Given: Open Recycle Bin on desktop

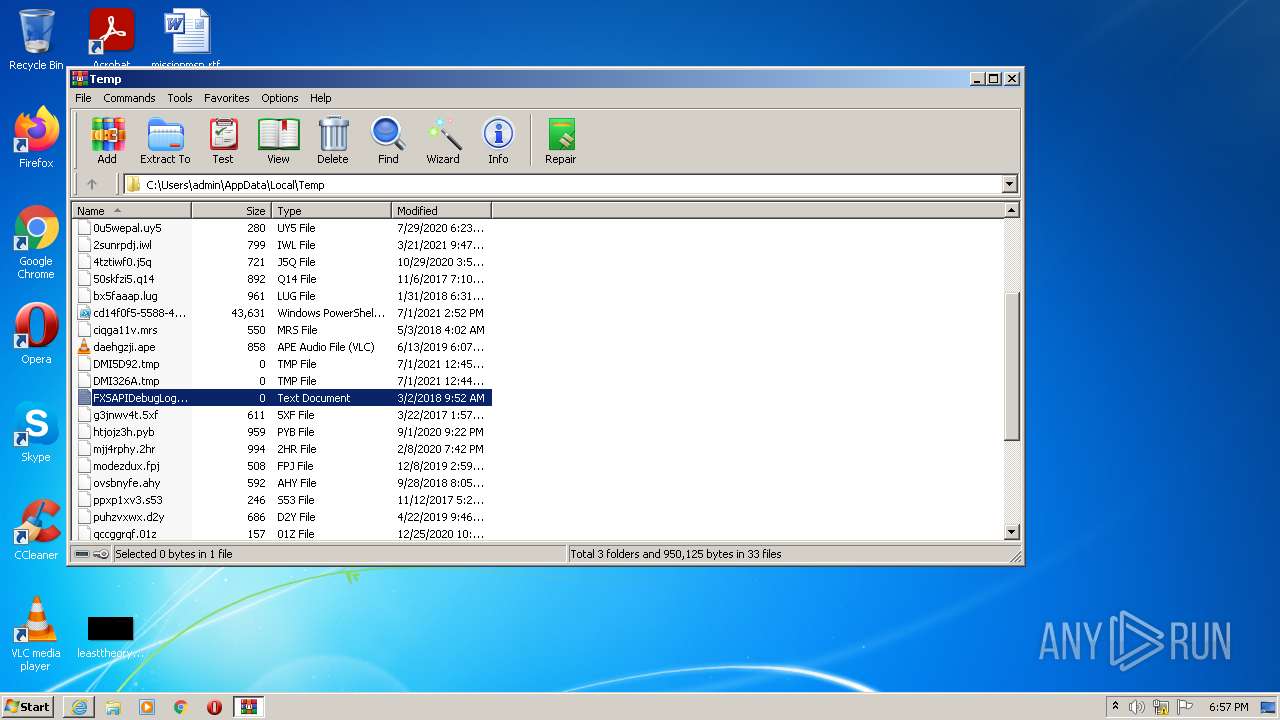Looking at the screenshot, I should click(x=36, y=40).
